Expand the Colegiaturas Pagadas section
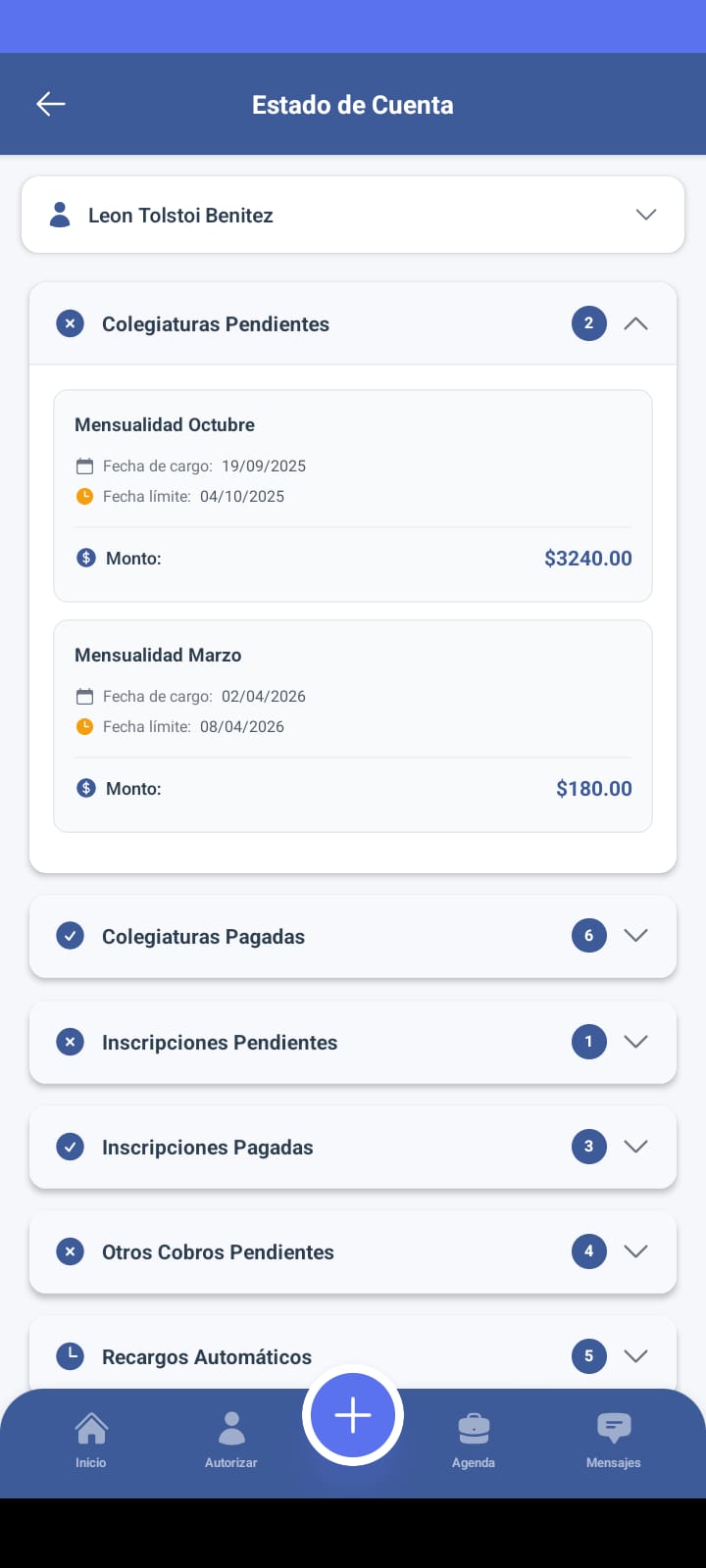This screenshot has width=706, height=1568. pyautogui.click(x=635, y=936)
